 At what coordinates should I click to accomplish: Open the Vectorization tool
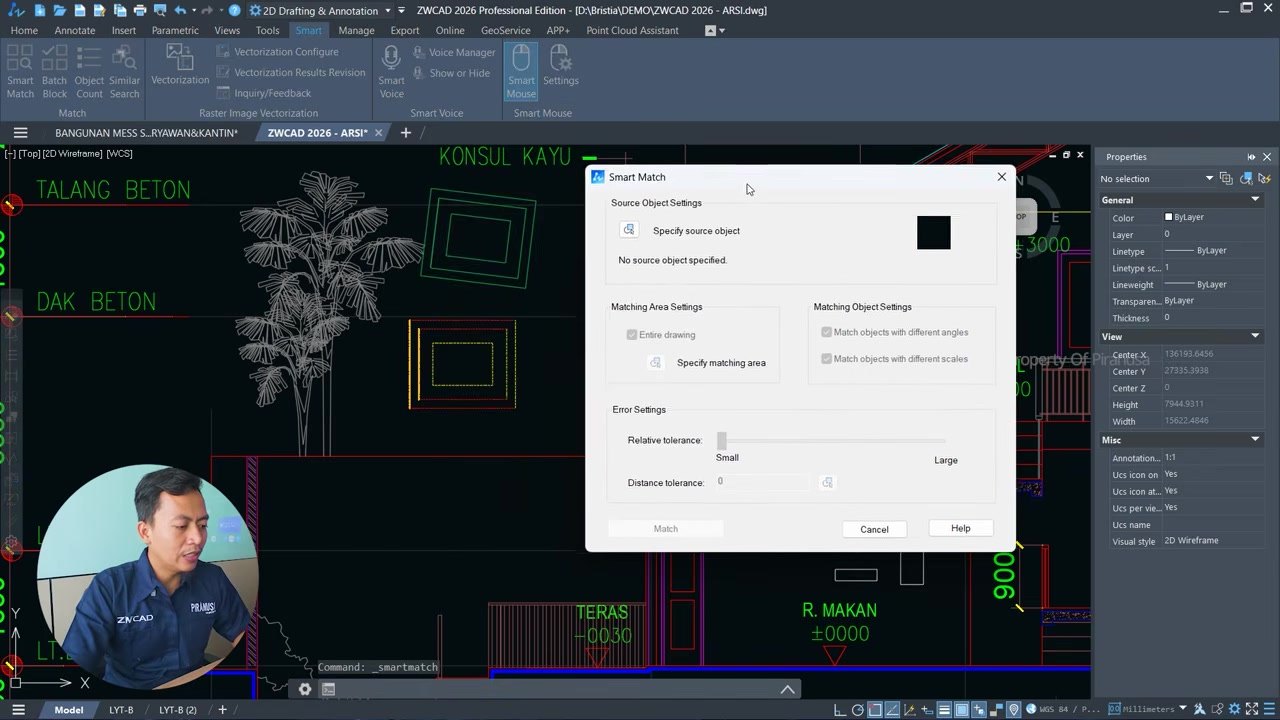point(180,65)
